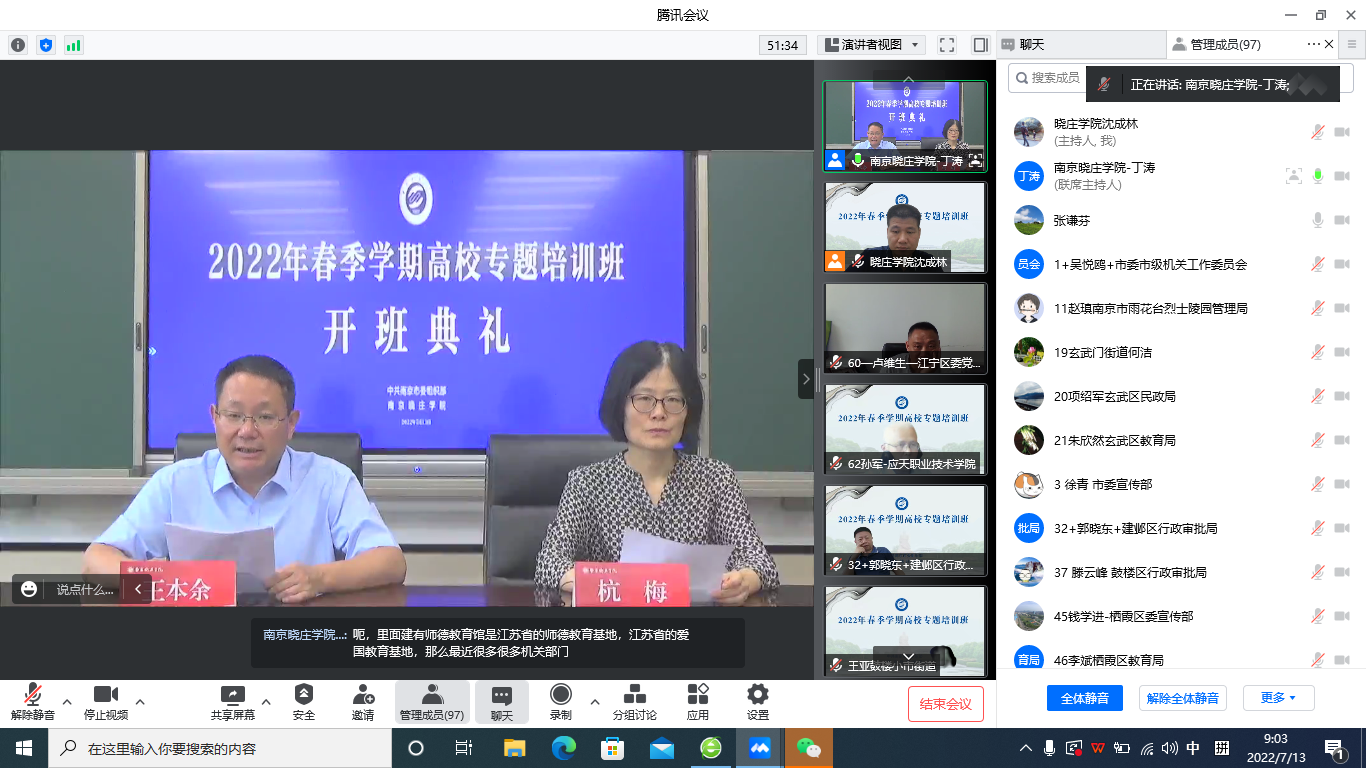Screen dimensions: 1366x768
Task: Click the fullscreen icon in top bar
Action: point(947,45)
